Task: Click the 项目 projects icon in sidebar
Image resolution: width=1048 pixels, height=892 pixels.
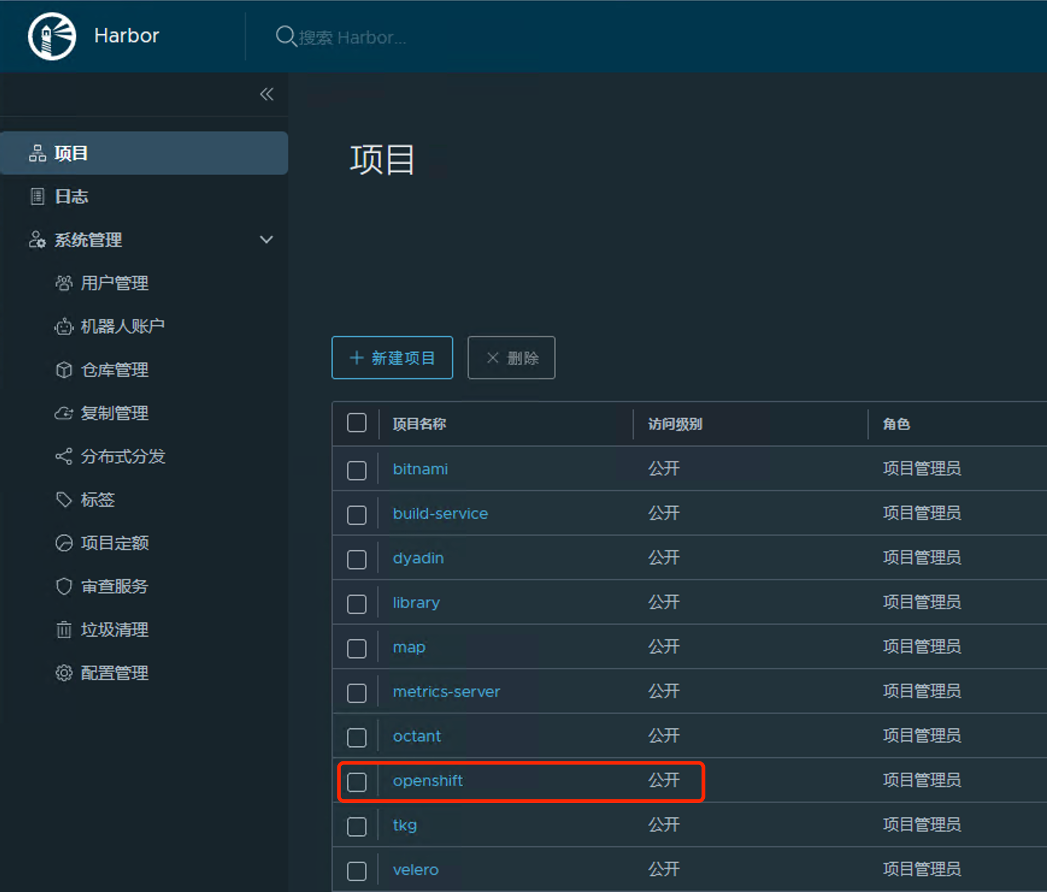Action: 37,153
